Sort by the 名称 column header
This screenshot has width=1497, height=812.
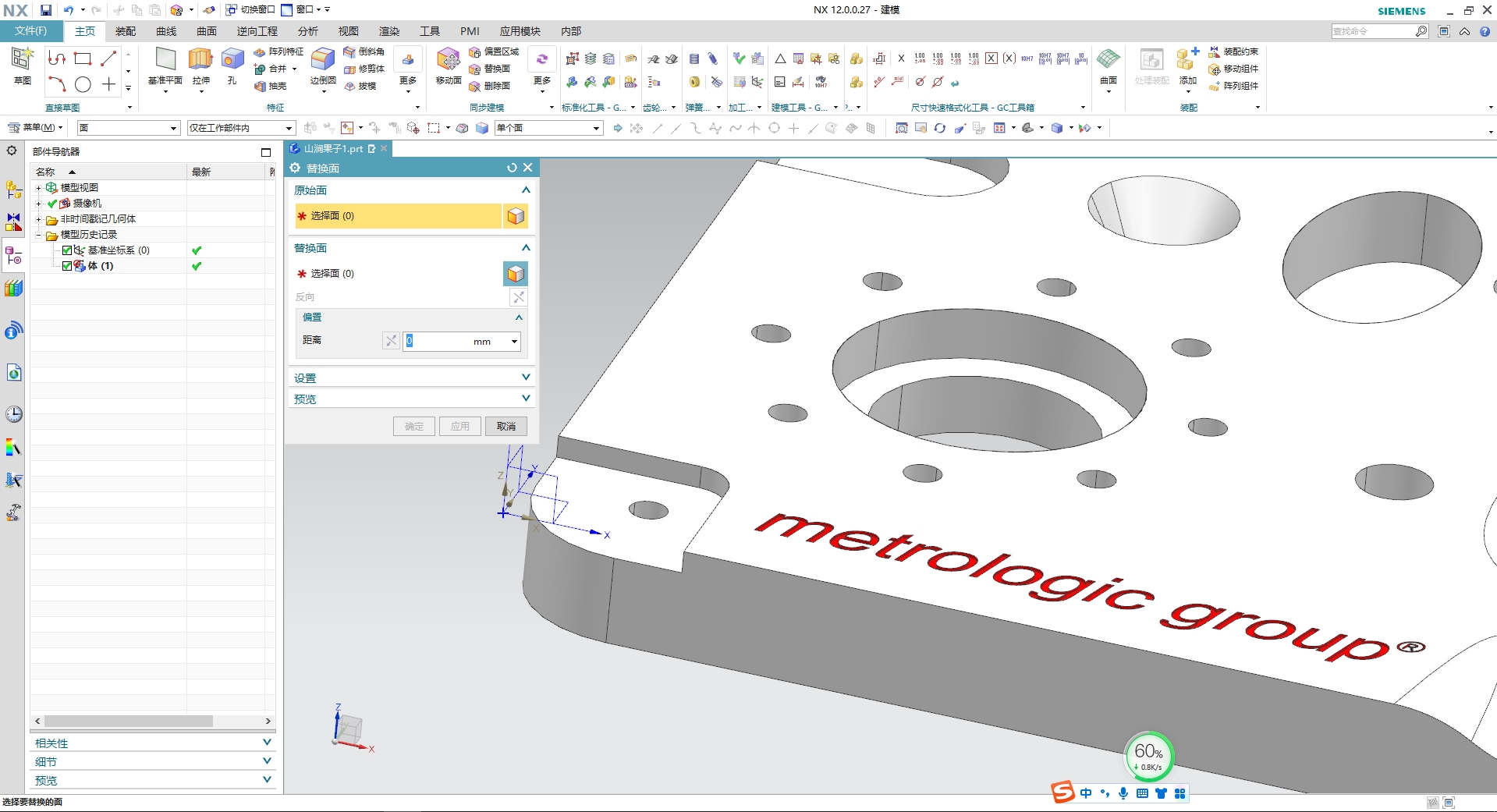(109, 172)
